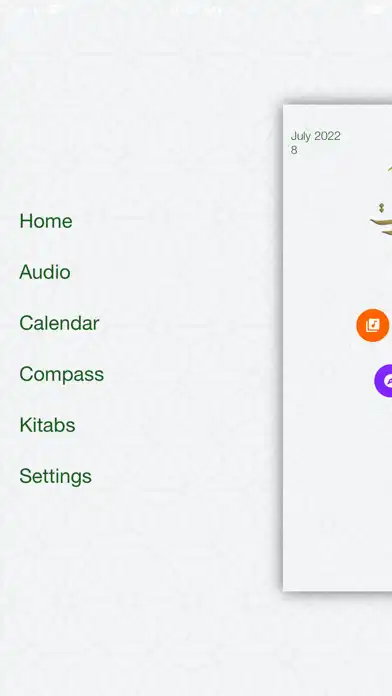Tap the orange music library icon
Screen dimensions: 392x696
point(373,325)
